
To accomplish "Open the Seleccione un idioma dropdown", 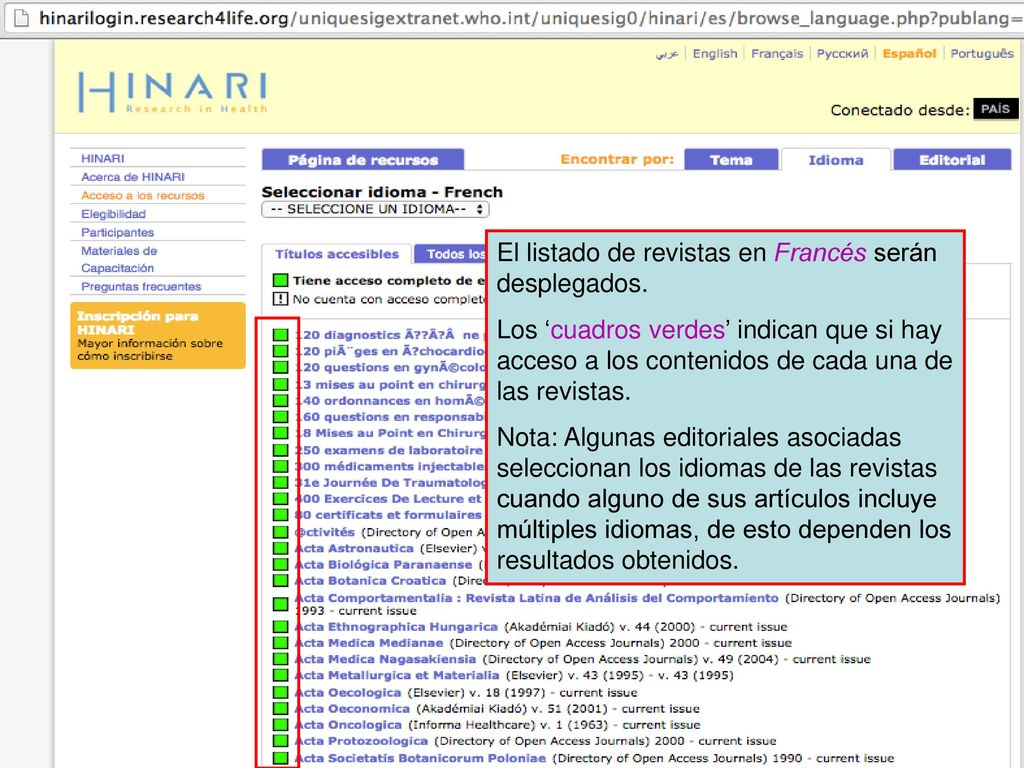I will coord(376,209).
